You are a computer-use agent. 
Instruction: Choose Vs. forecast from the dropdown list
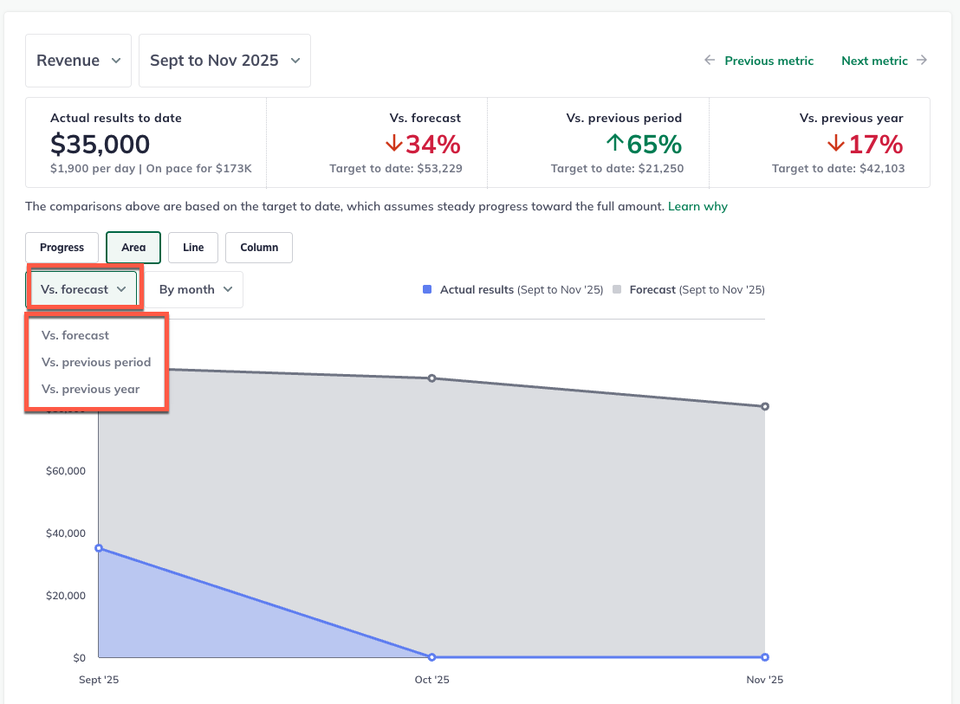click(x=75, y=335)
